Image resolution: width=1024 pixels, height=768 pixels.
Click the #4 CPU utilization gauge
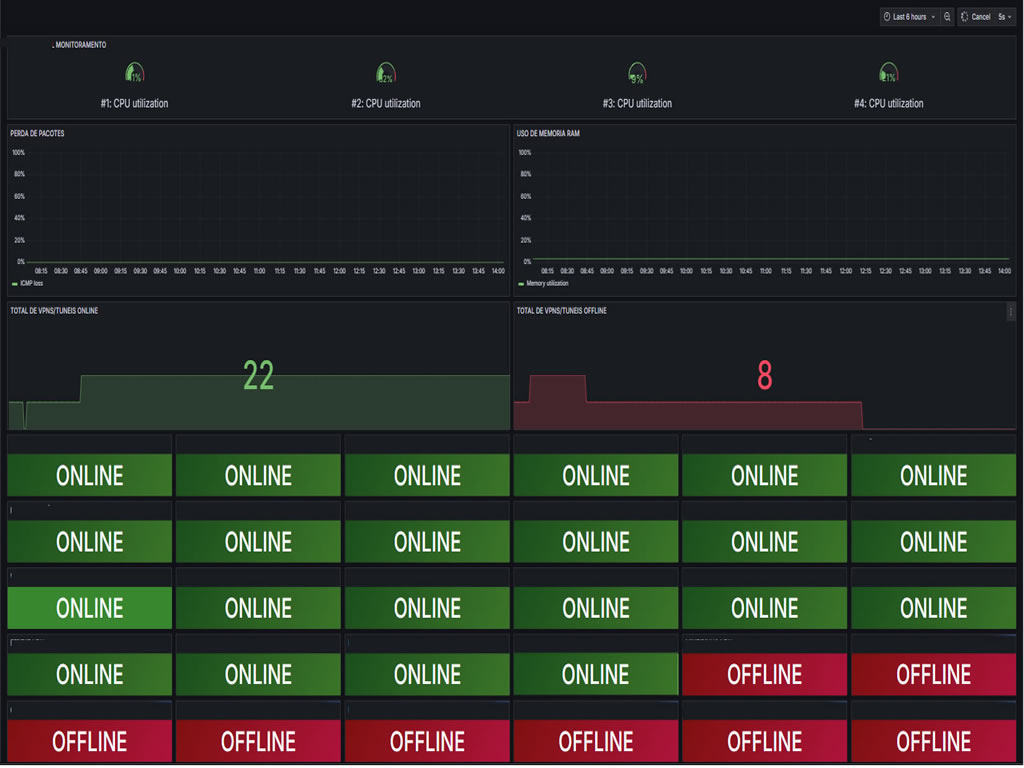pos(888,74)
